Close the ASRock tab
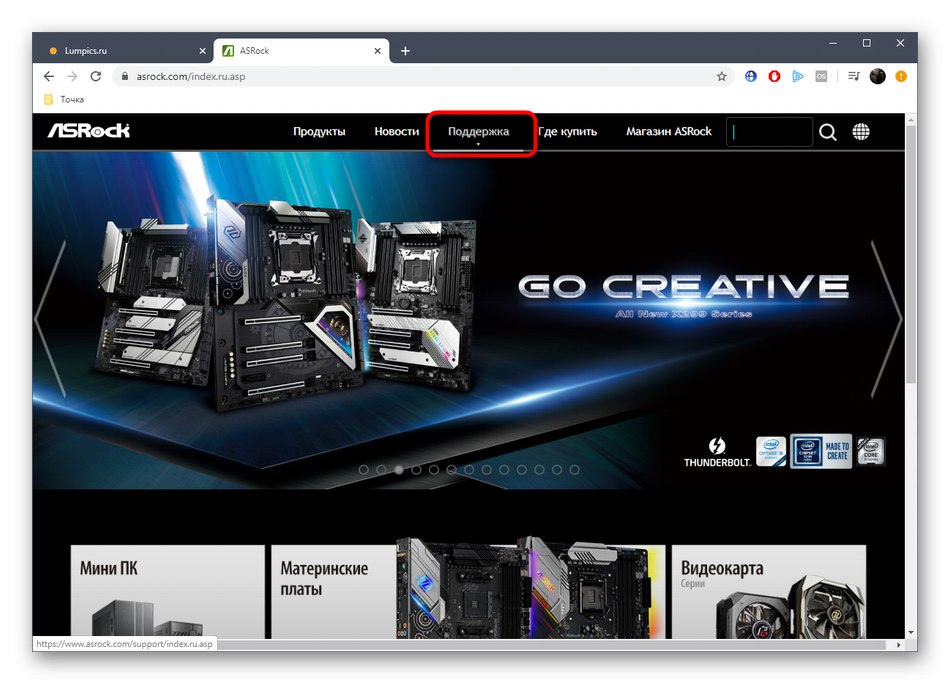Image resolution: width=950 pixels, height=684 pixels. point(377,51)
